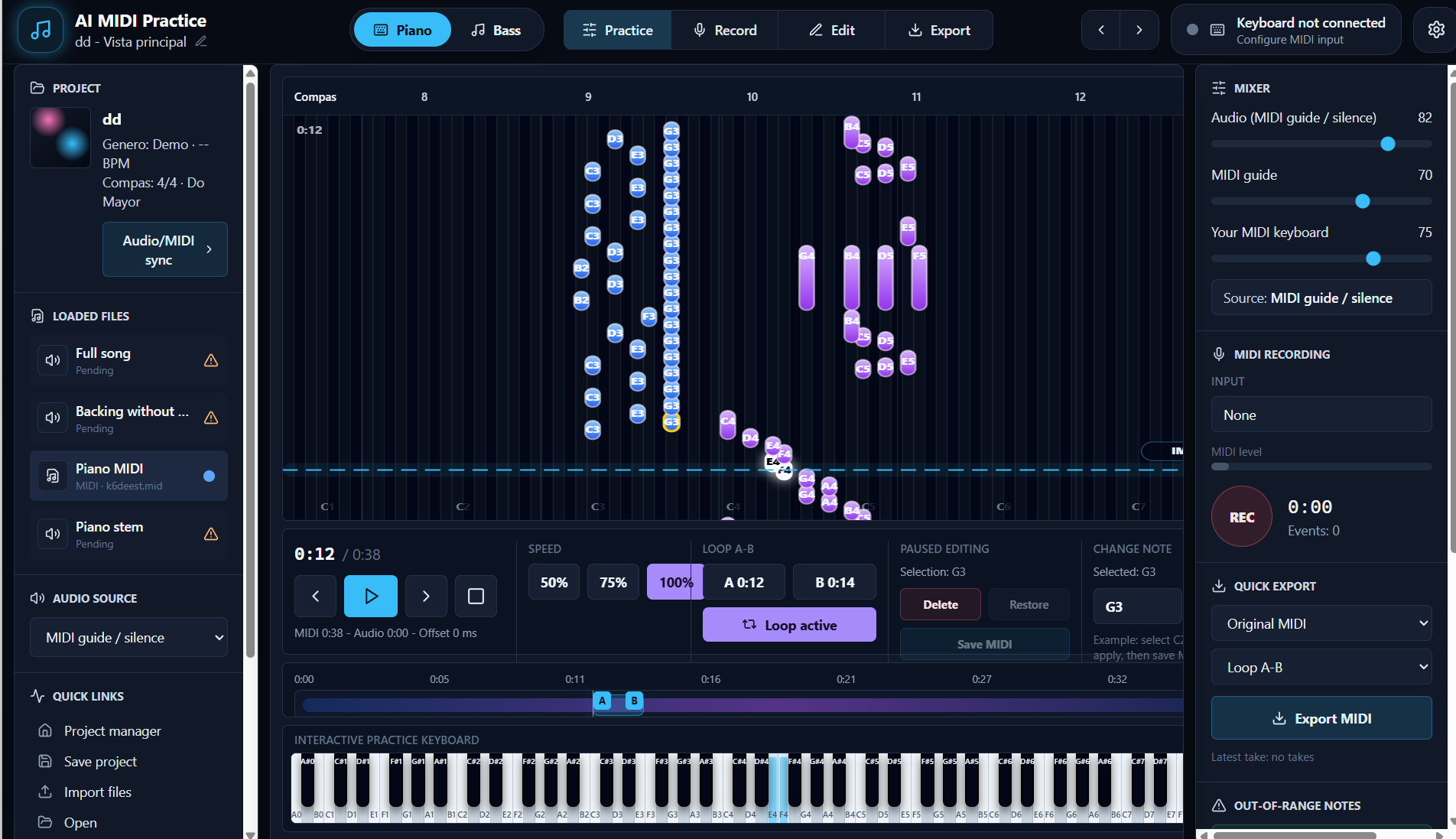Set speed to 100%
The height and width of the screenshot is (839, 1456).
(x=675, y=582)
